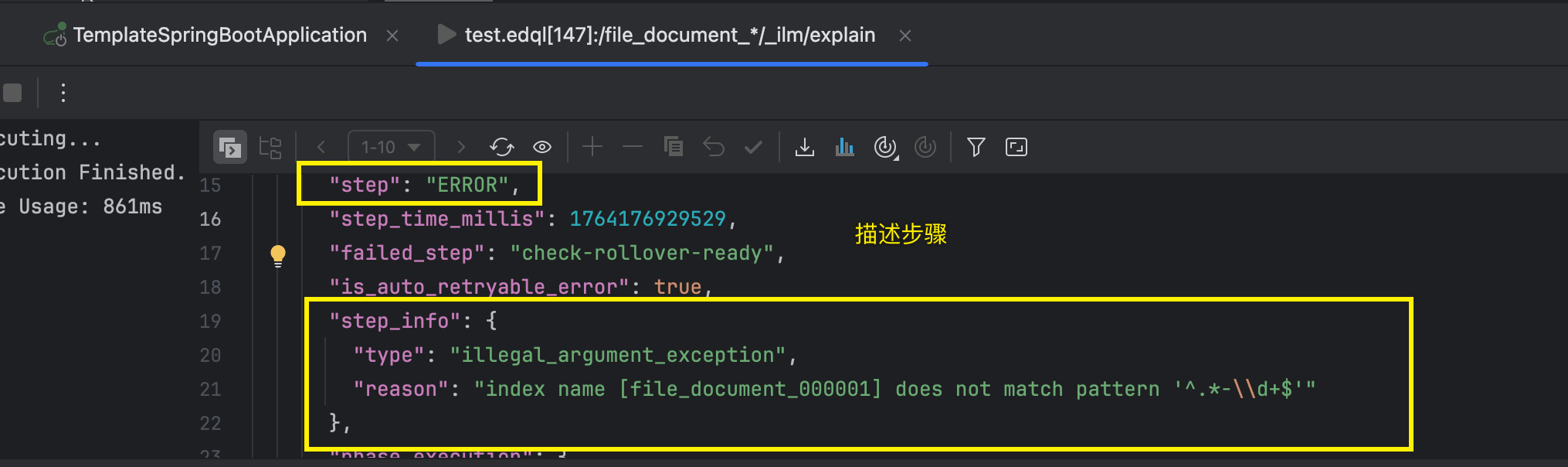The width and height of the screenshot is (1568, 467).
Task: Click the plus add row icon
Action: [x=592, y=146]
